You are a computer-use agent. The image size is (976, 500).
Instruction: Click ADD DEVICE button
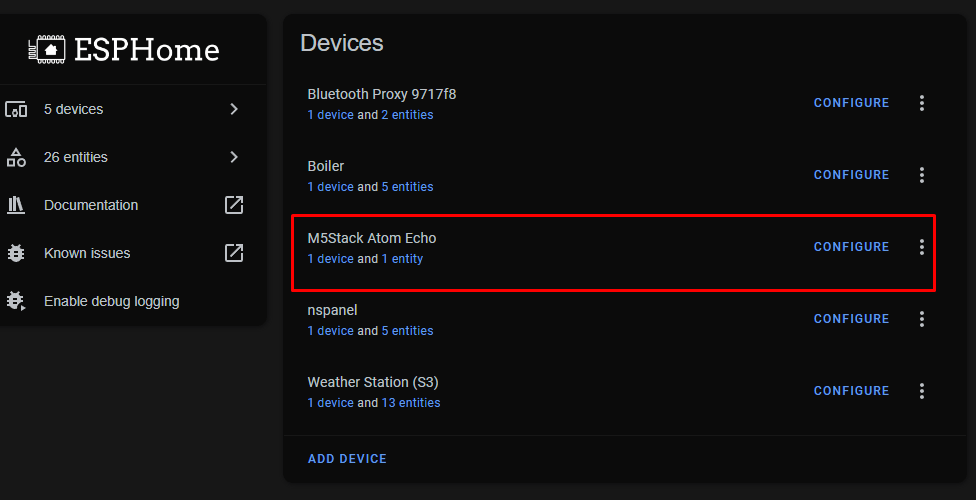point(347,459)
